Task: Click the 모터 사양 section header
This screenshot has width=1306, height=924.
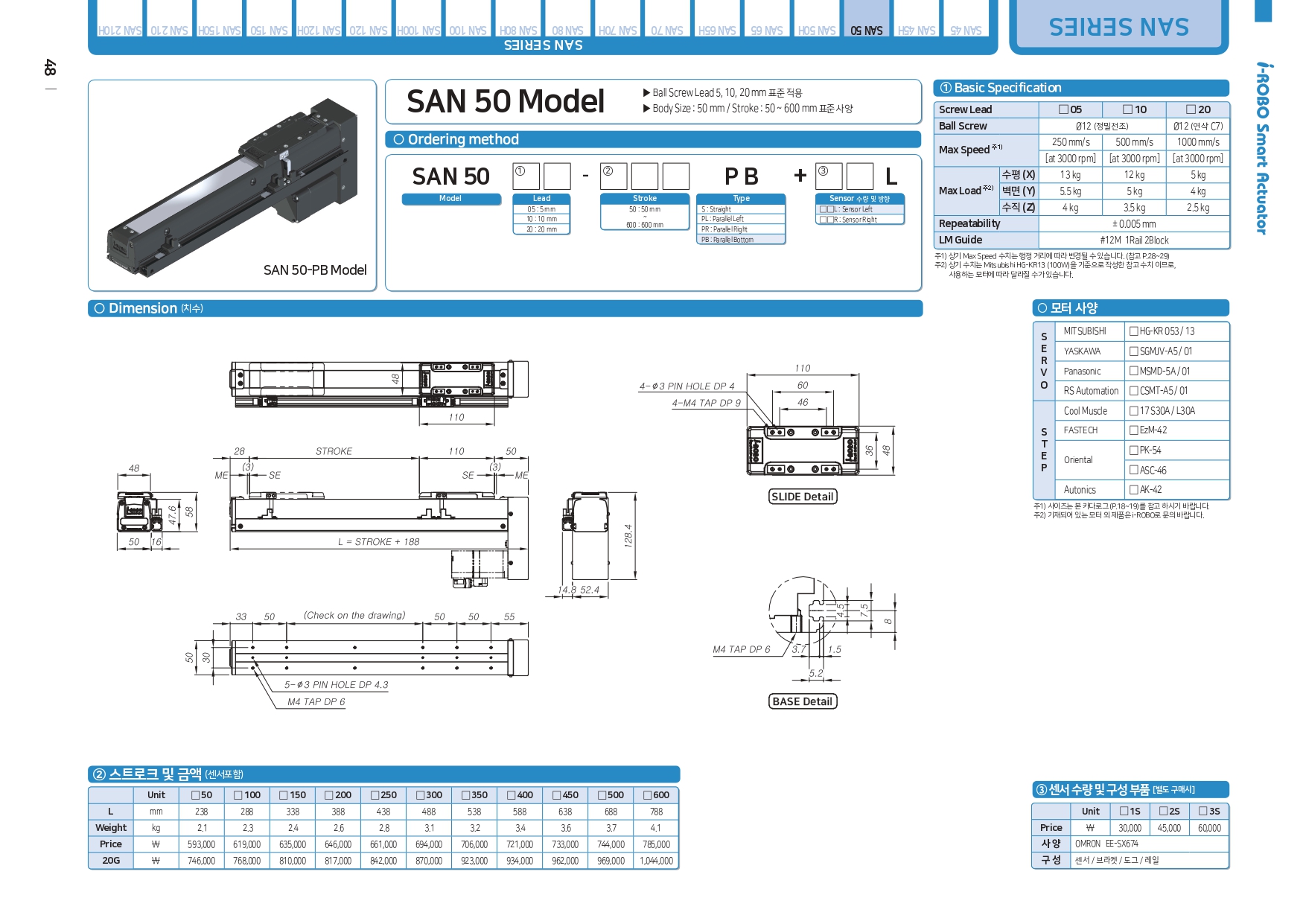Action: [1131, 308]
